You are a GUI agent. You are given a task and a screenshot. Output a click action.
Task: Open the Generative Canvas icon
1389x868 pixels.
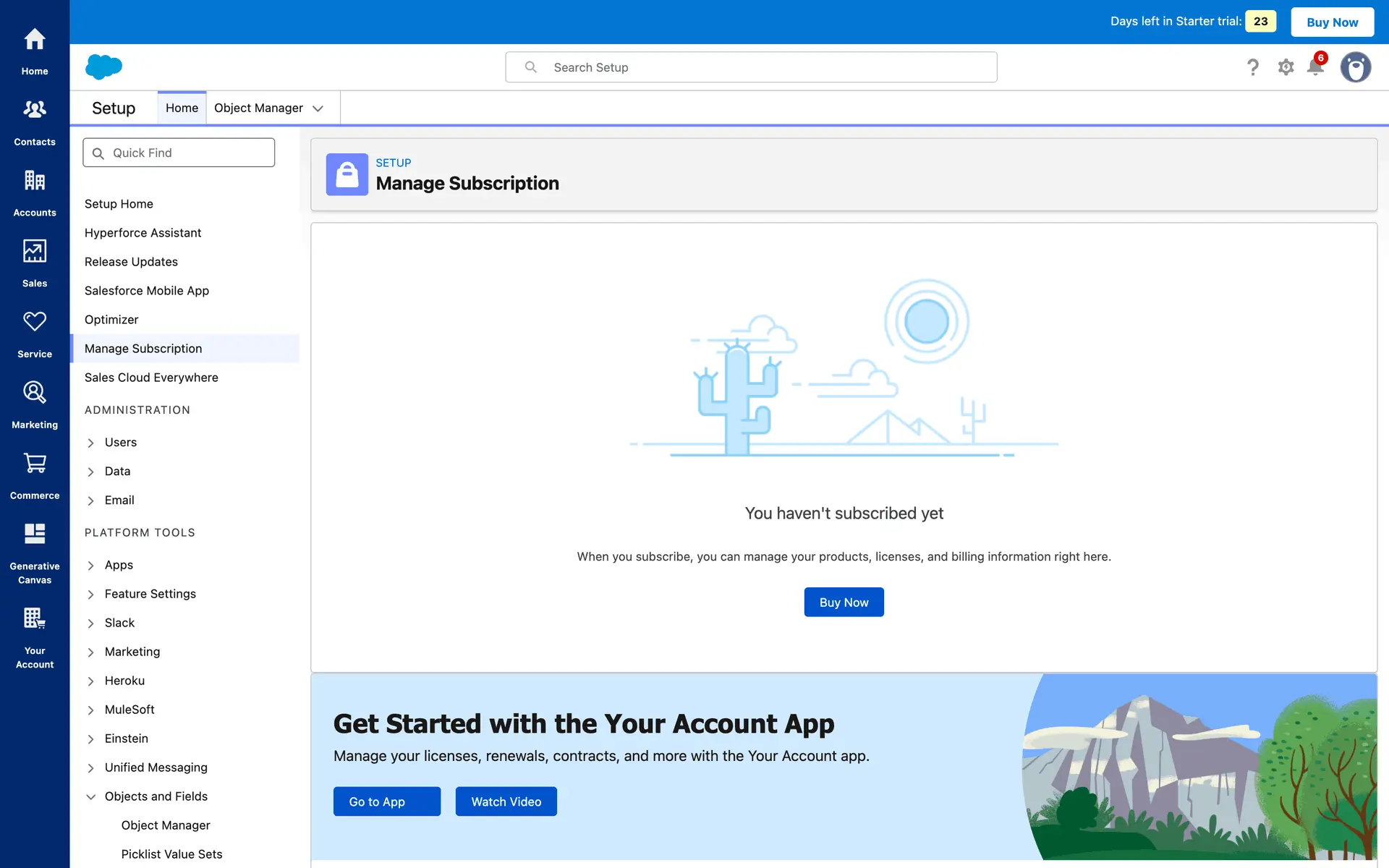(34, 534)
